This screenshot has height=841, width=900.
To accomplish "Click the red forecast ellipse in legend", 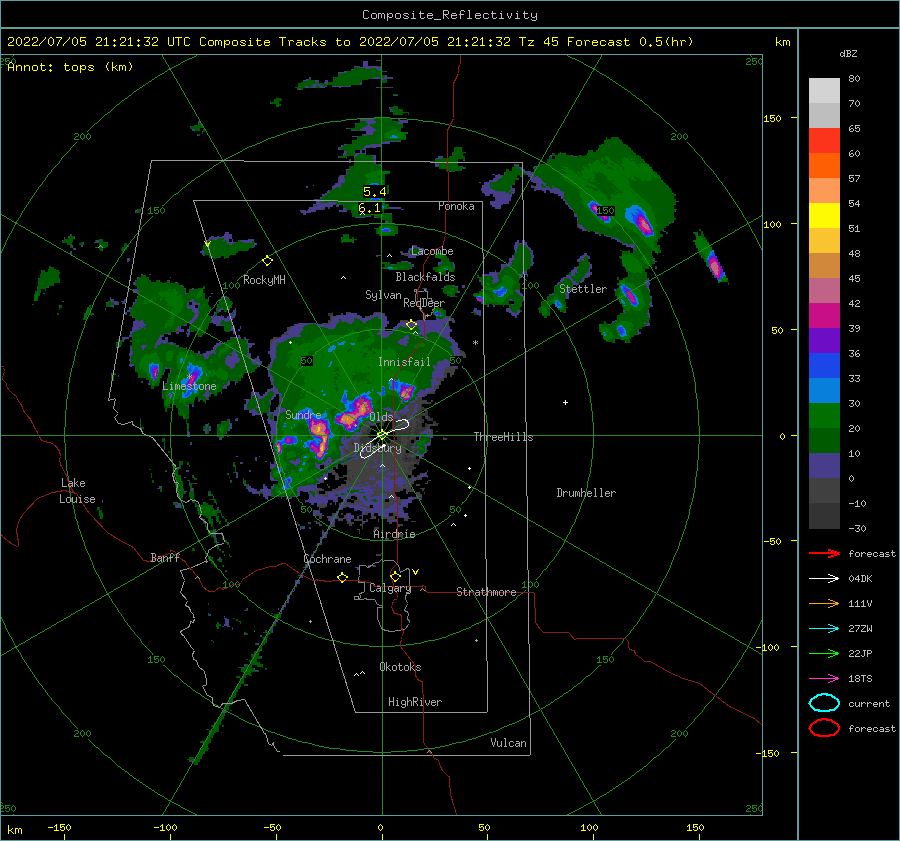I will click(824, 728).
